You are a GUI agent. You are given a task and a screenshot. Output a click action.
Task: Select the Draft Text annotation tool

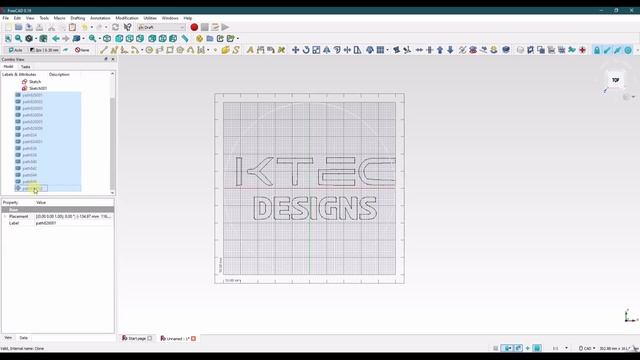pyautogui.click(x=250, y=50)
